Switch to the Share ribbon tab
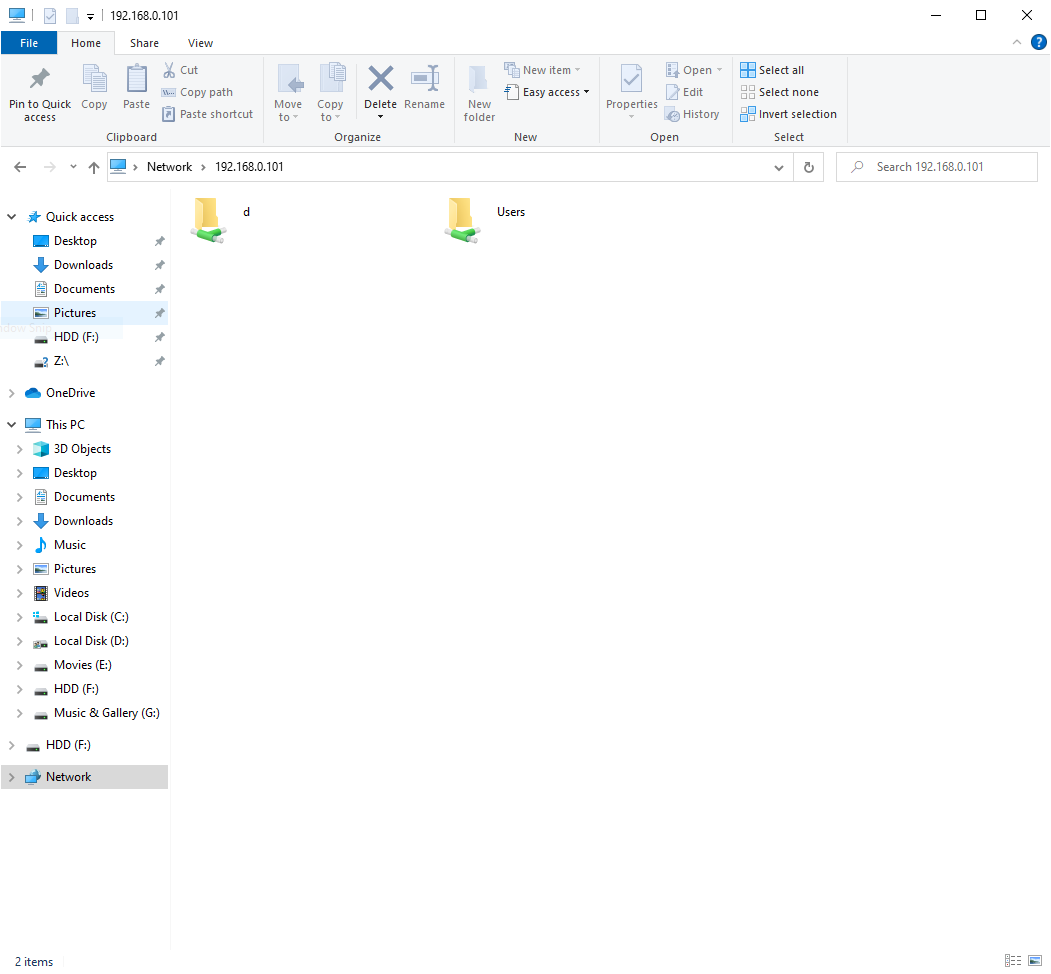1051x974 pixels. coord(144,43)
